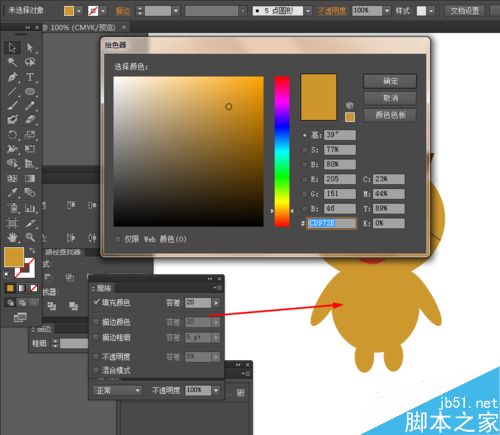Select the Ellipse tool

(30, 91)
